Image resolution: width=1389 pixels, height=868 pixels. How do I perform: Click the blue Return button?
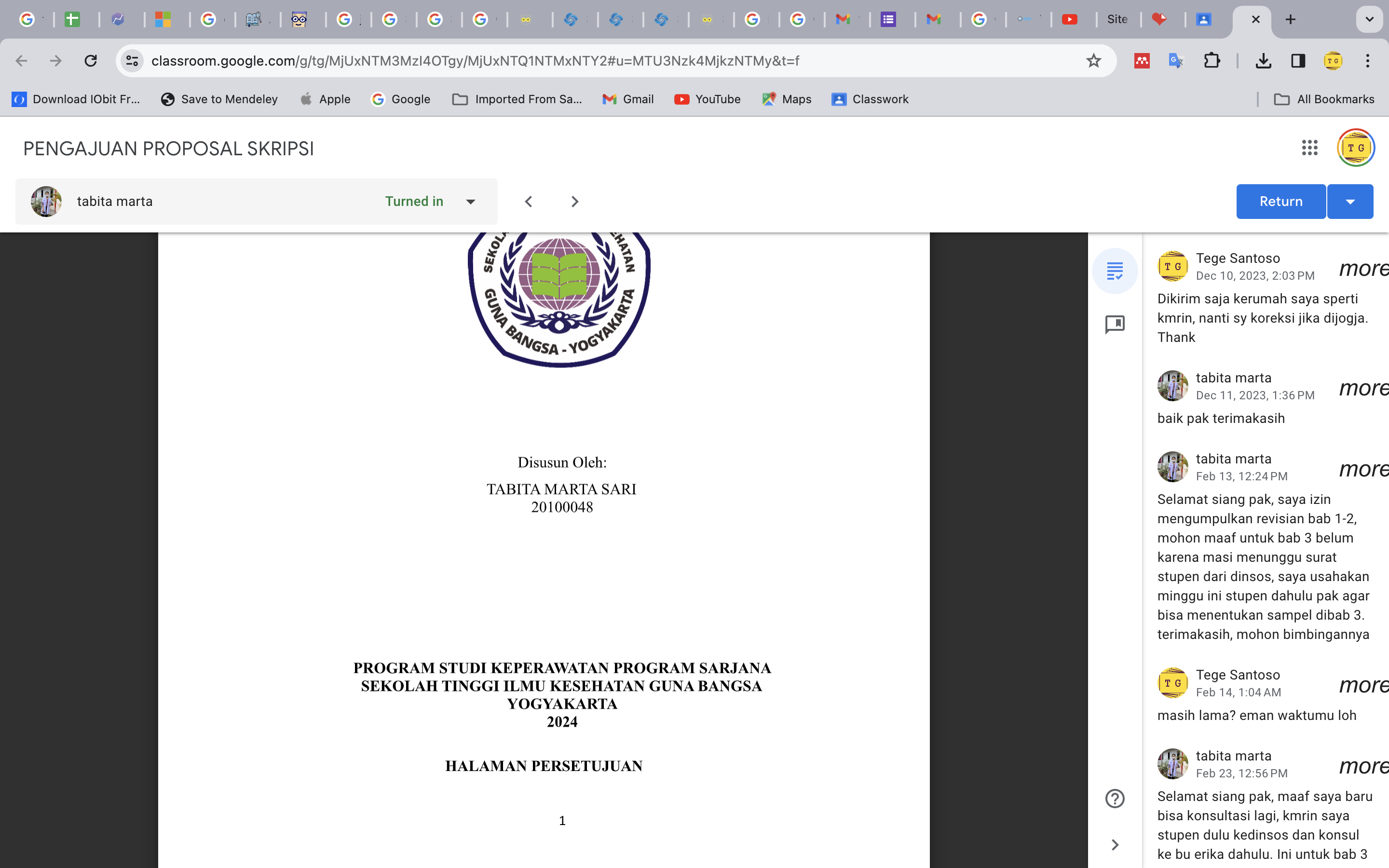pyautogui.click(x=1280, y=202)
